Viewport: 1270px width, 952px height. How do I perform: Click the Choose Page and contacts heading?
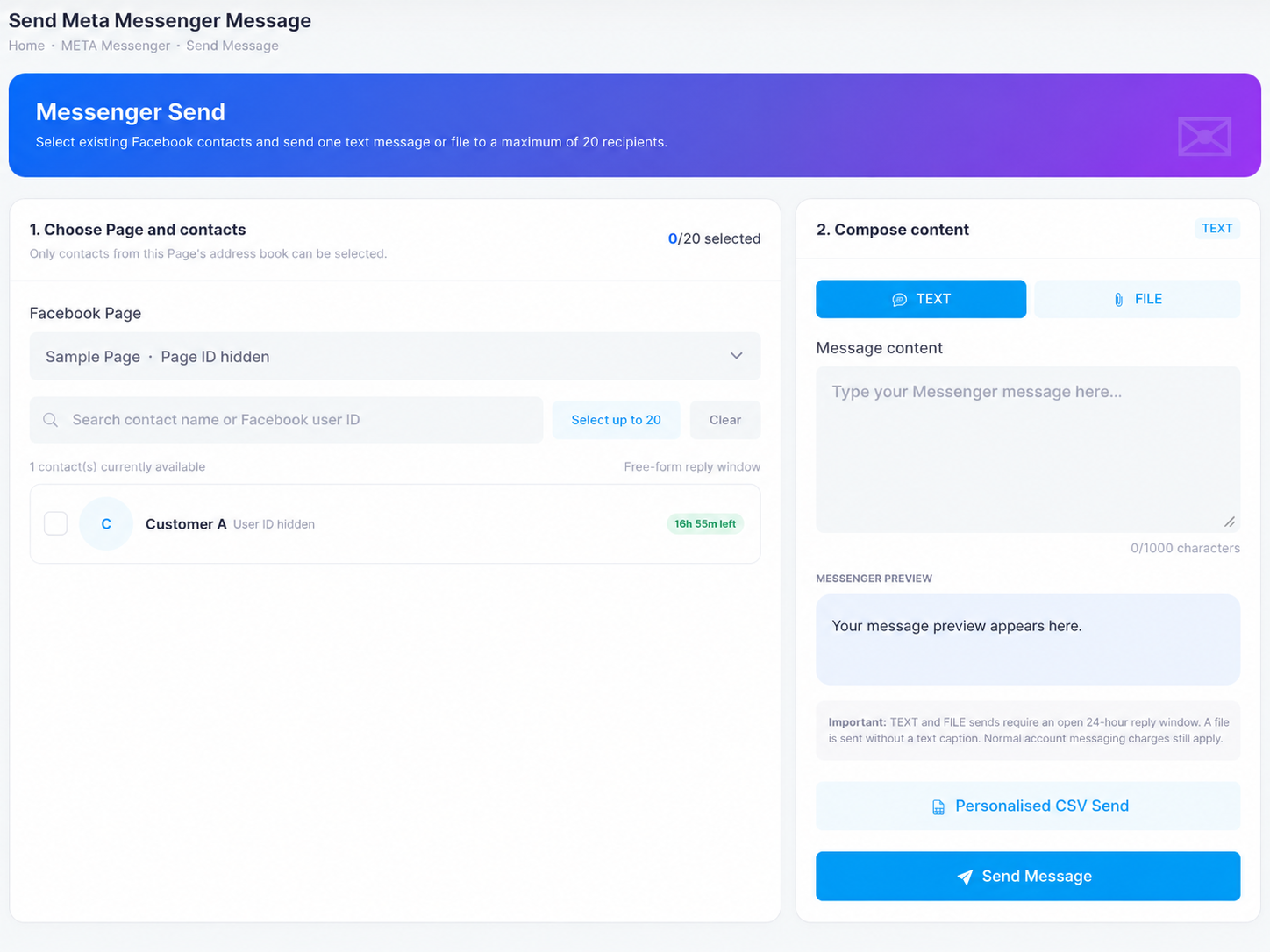(138, 230)
